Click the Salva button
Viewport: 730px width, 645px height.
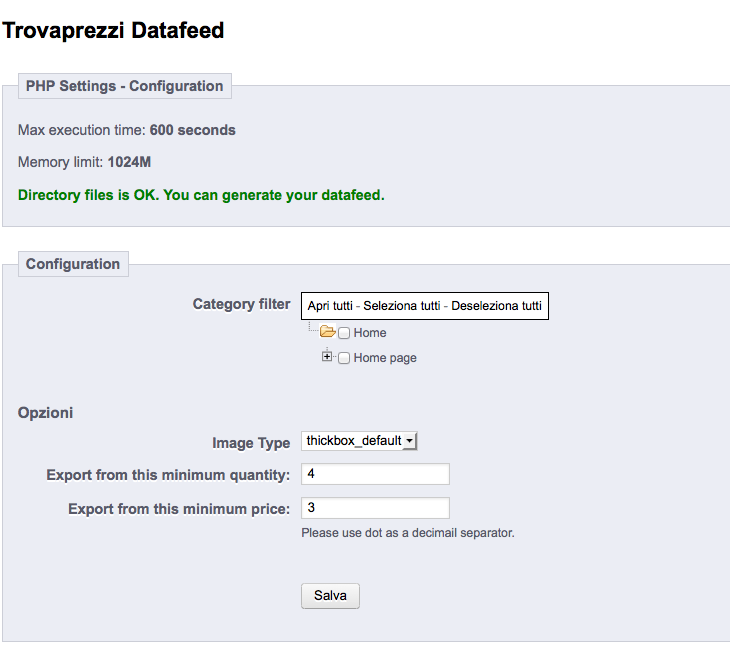point(330,596)
